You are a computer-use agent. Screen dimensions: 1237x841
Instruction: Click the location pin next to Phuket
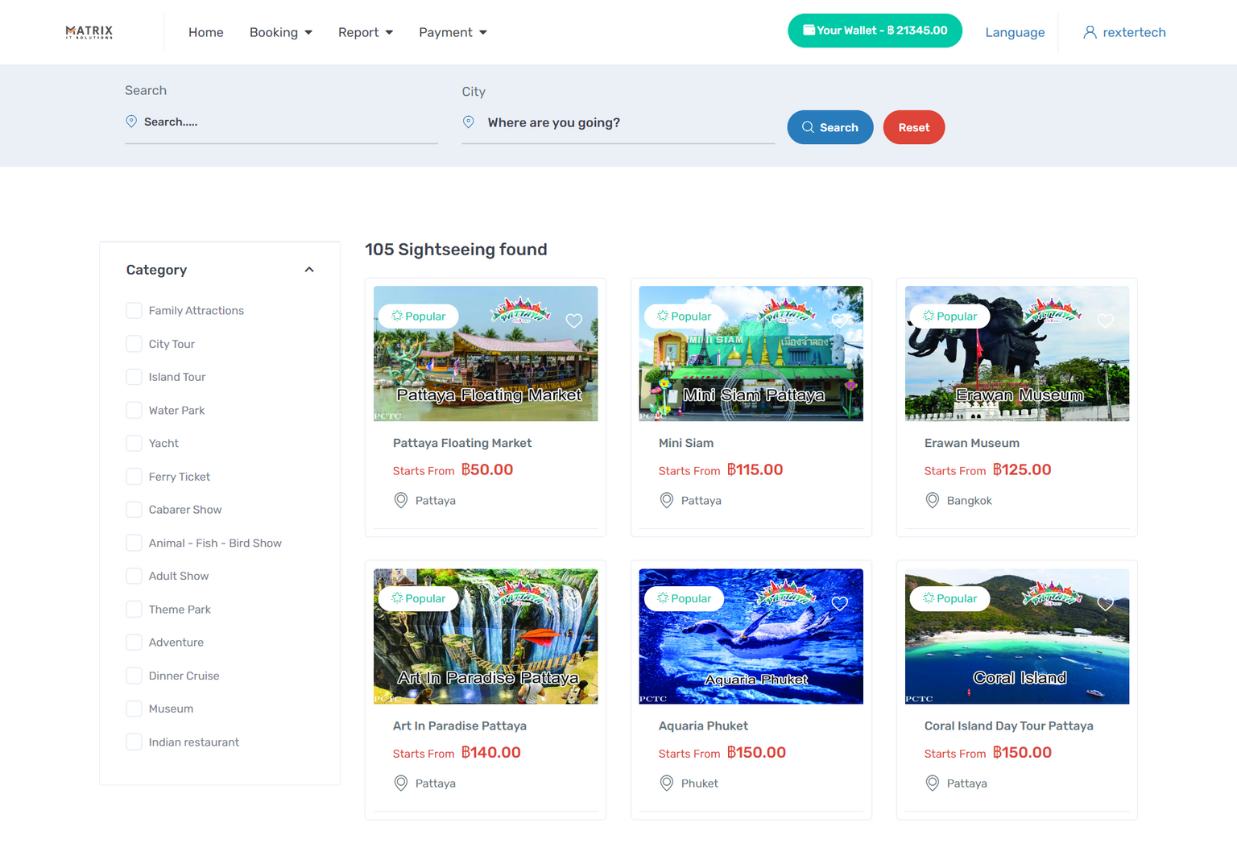(x=667, y=783)
